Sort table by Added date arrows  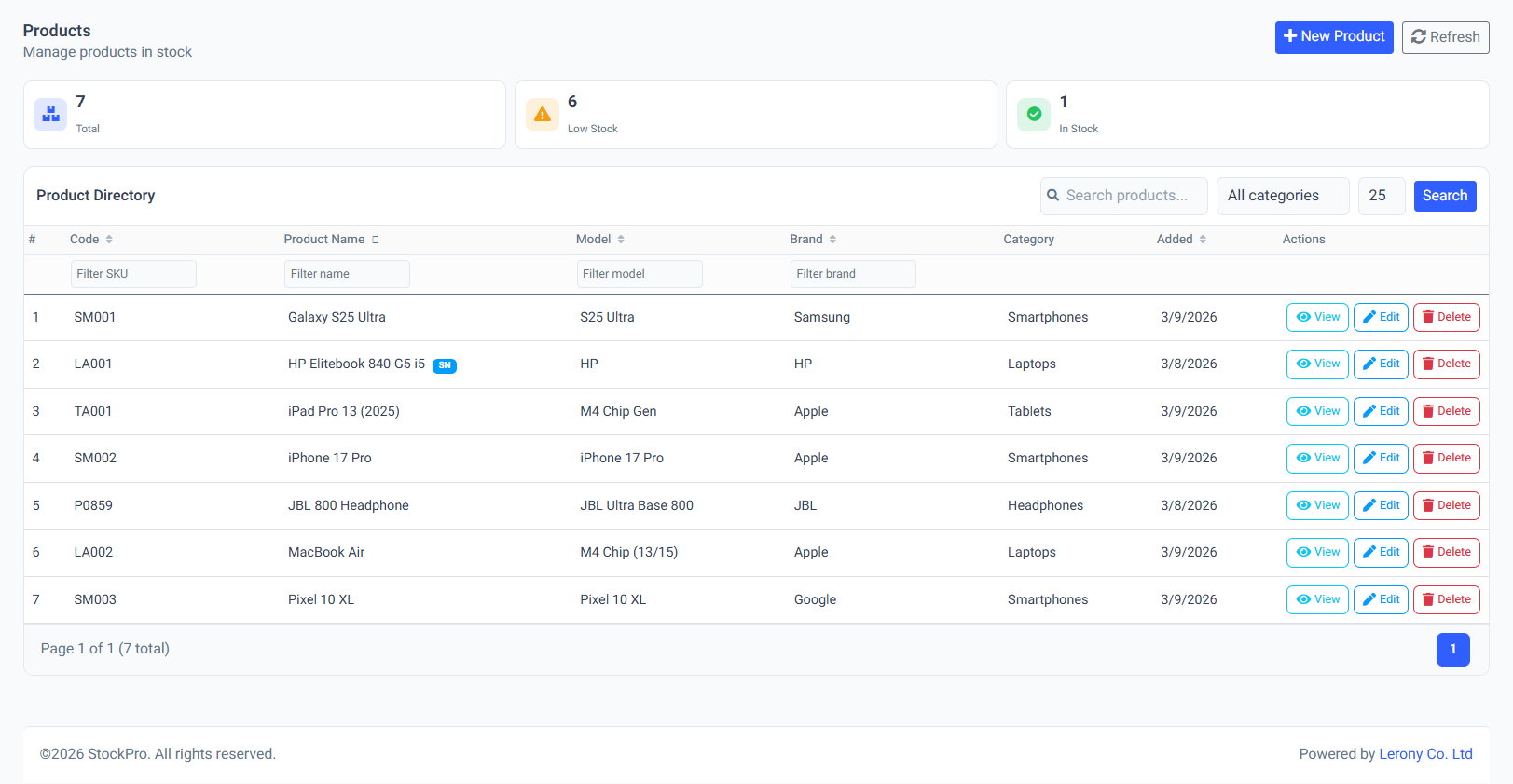[x=1203, y=240]
